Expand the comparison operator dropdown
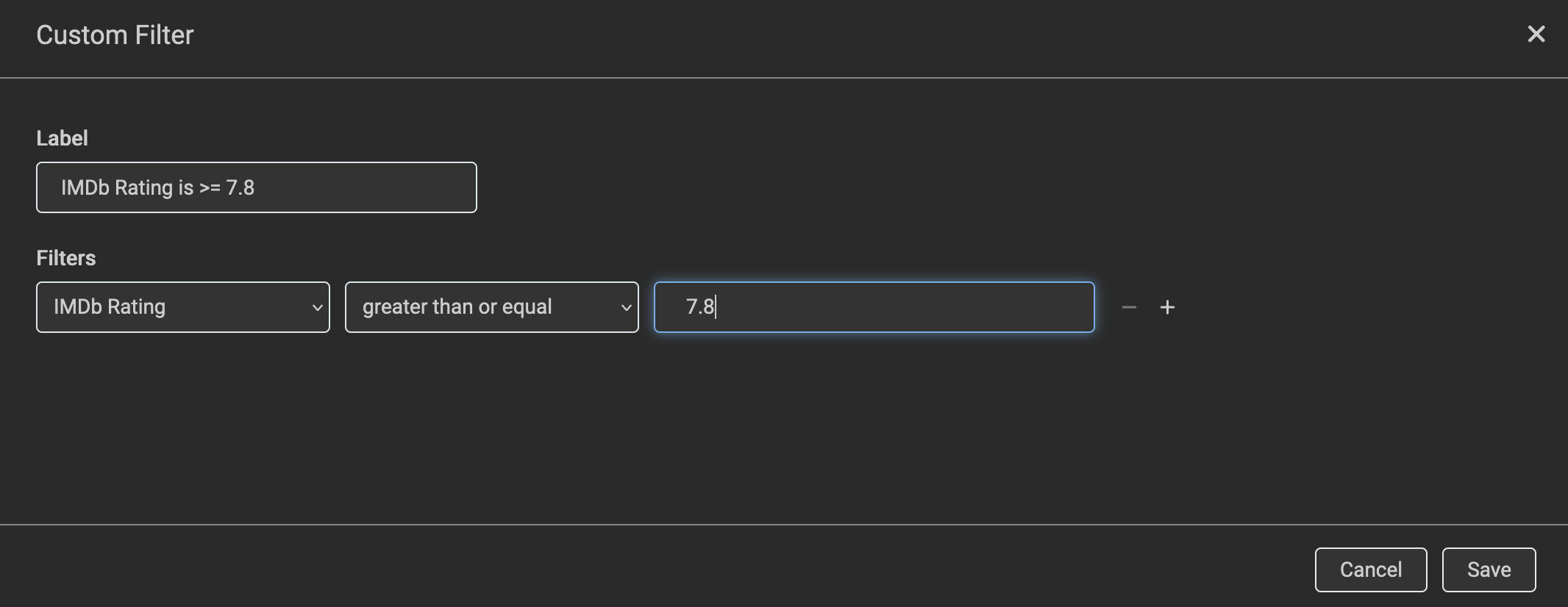 pos(626,306)
